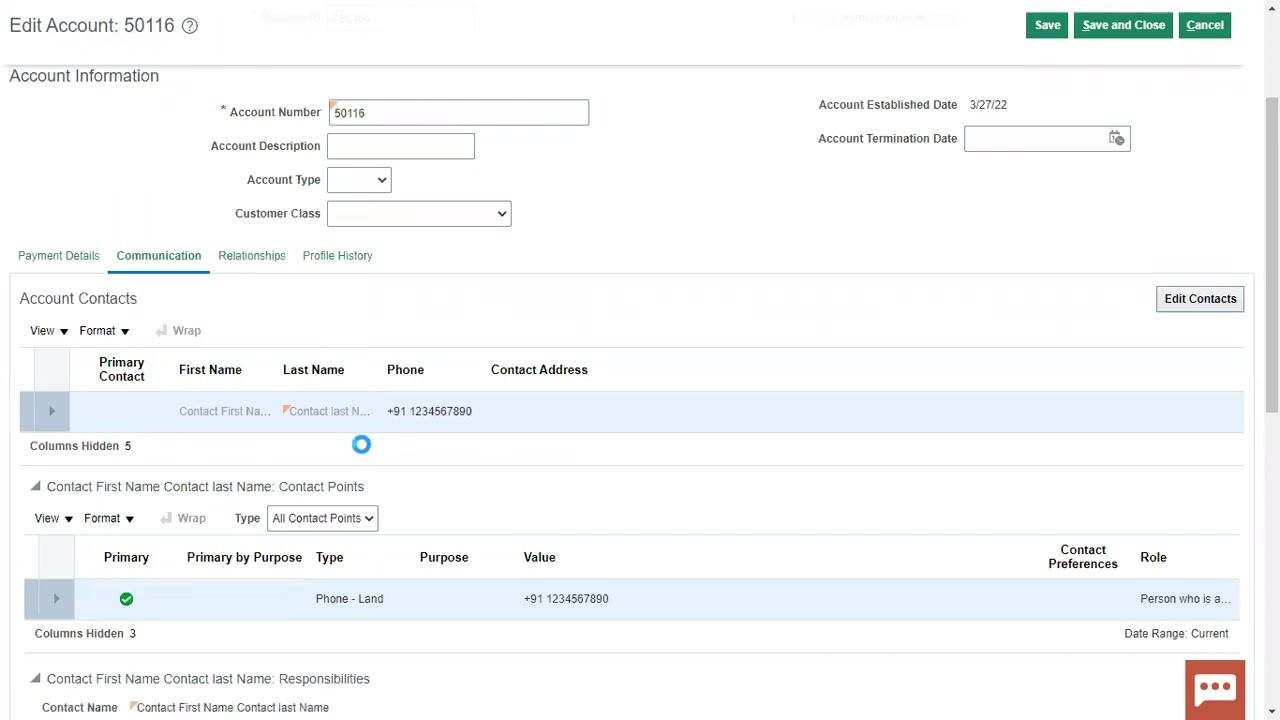Click the primary green checkmark in contact points
Image resolution: width=1280 pixels, height=720 pixels.
[x=126, y=599]
